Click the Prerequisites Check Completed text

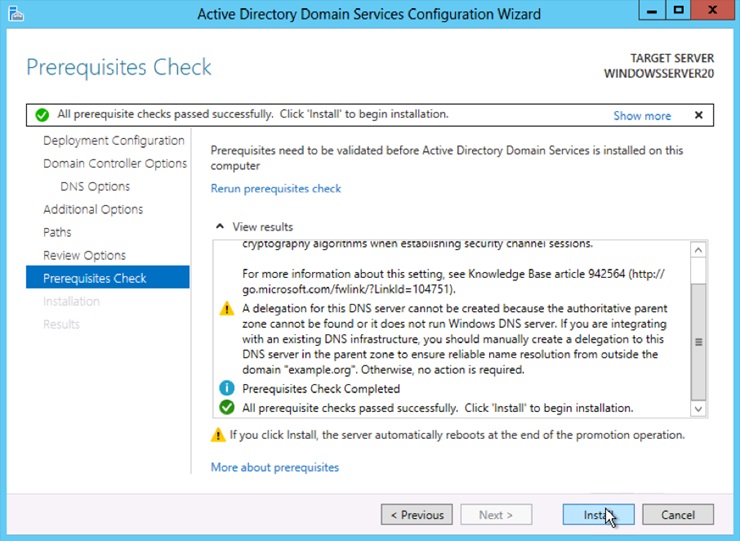(321, 389)
